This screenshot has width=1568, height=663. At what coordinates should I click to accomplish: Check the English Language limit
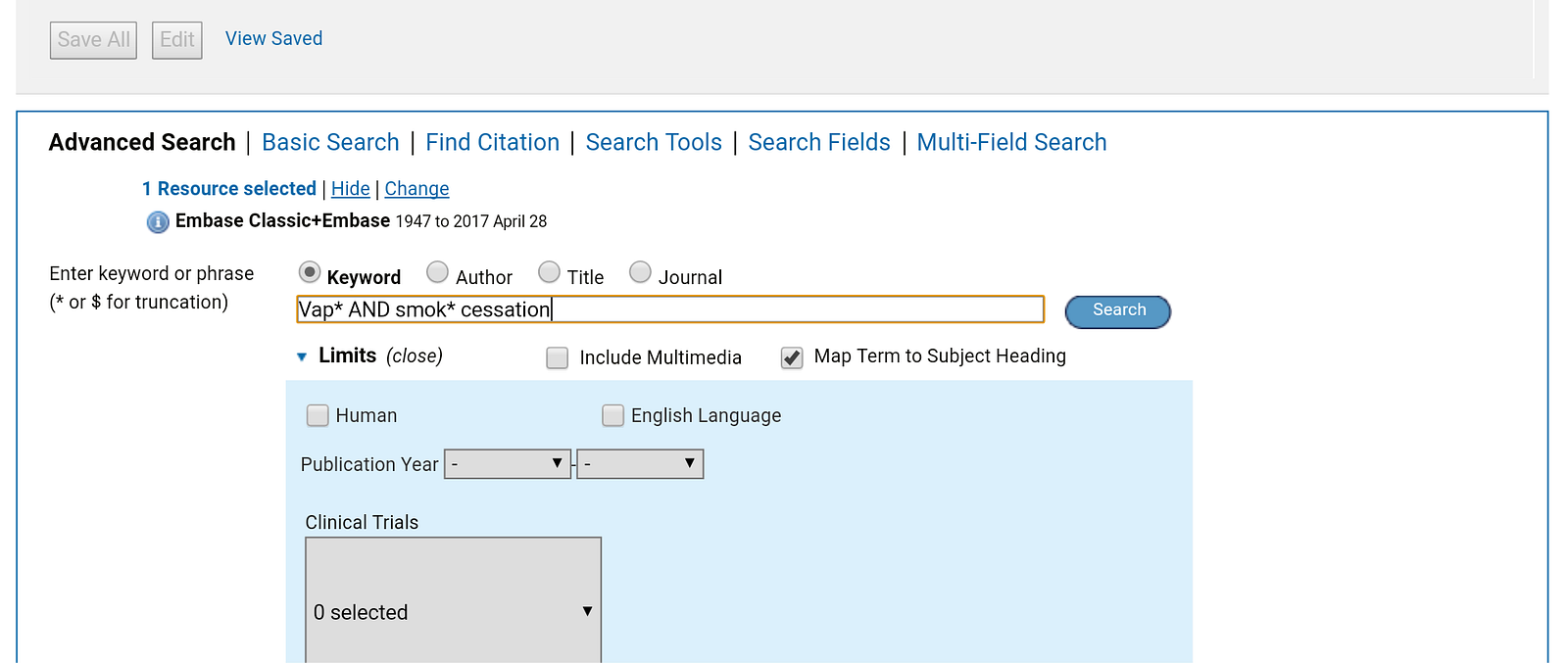coord(612,416)
